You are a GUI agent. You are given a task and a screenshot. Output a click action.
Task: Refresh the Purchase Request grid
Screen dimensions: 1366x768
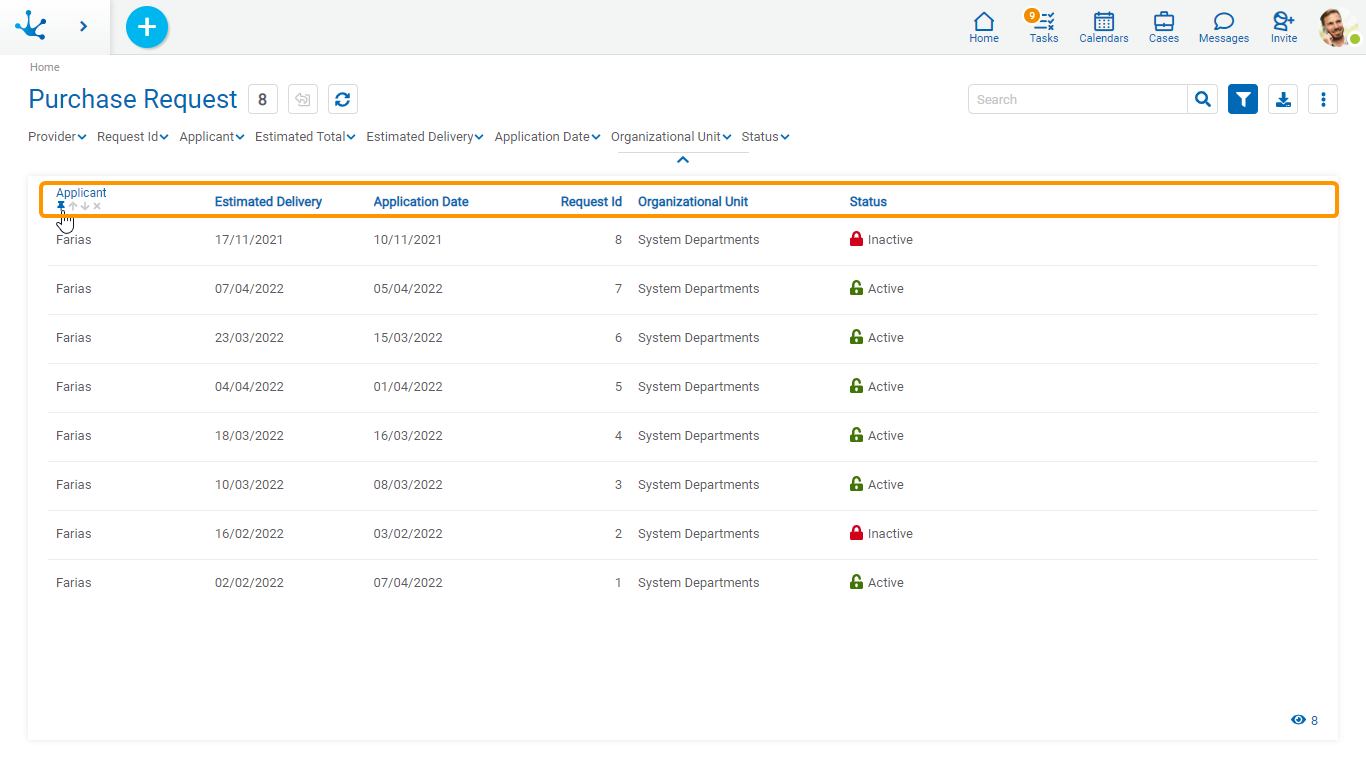pyautogui.click(x=343, y=99)
